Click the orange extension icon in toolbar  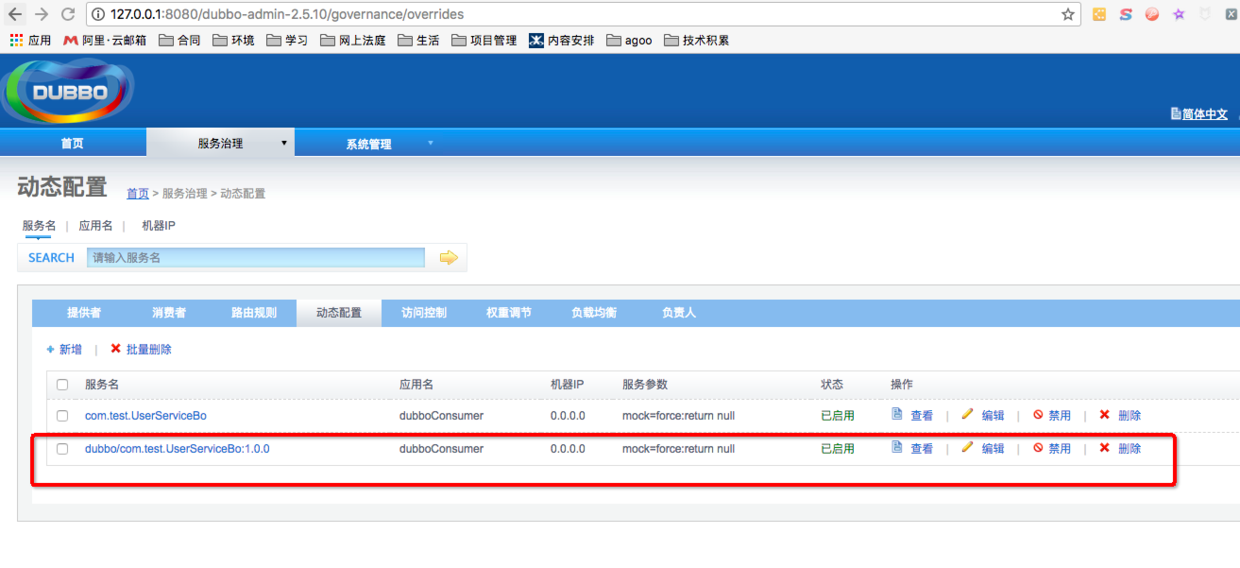(1099, 14)
